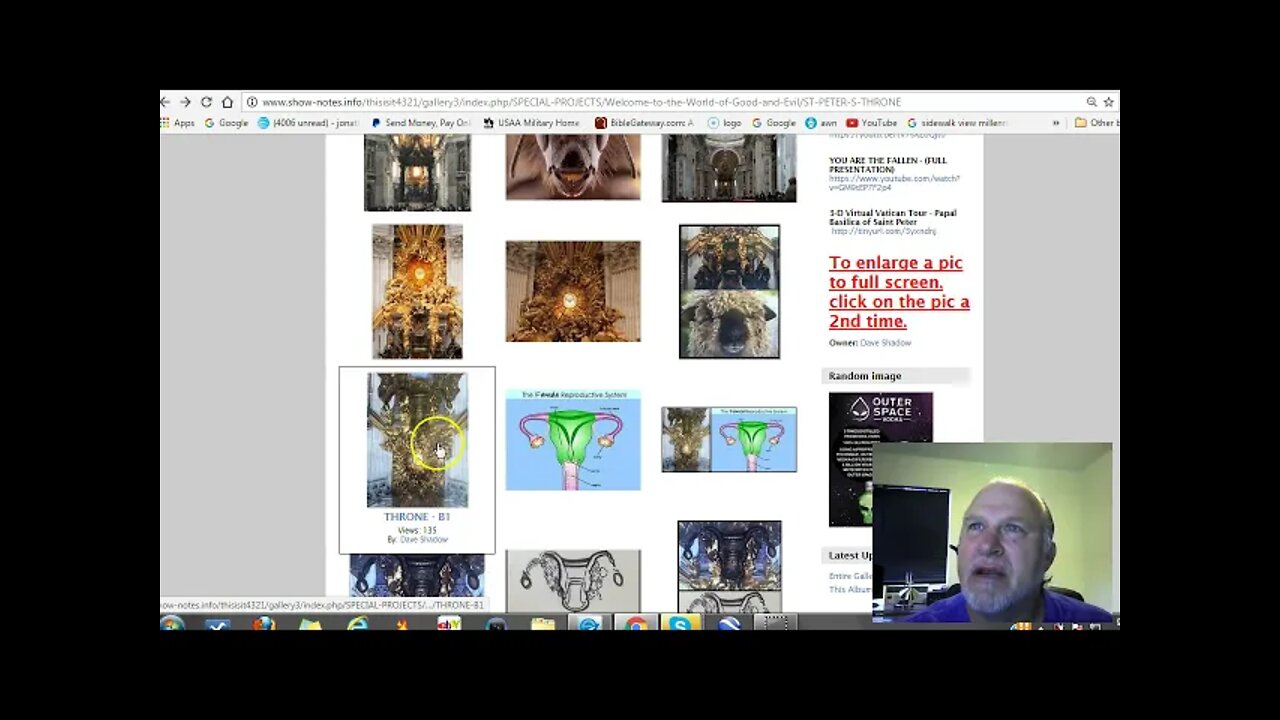
Task: Open the first Google bookmark
Action: click(x=226, y=123)
